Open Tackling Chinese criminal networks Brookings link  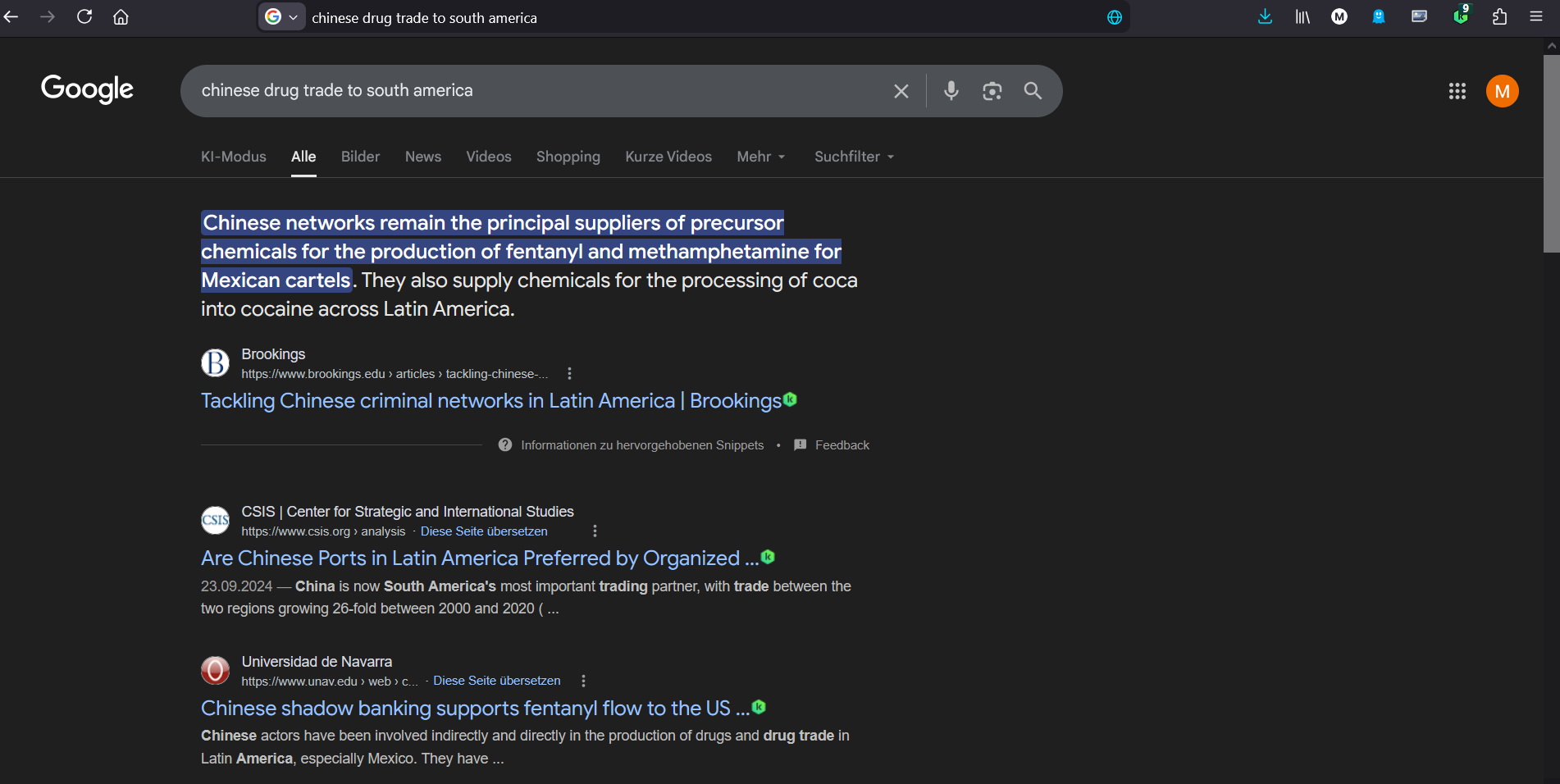tap(491, 401)
